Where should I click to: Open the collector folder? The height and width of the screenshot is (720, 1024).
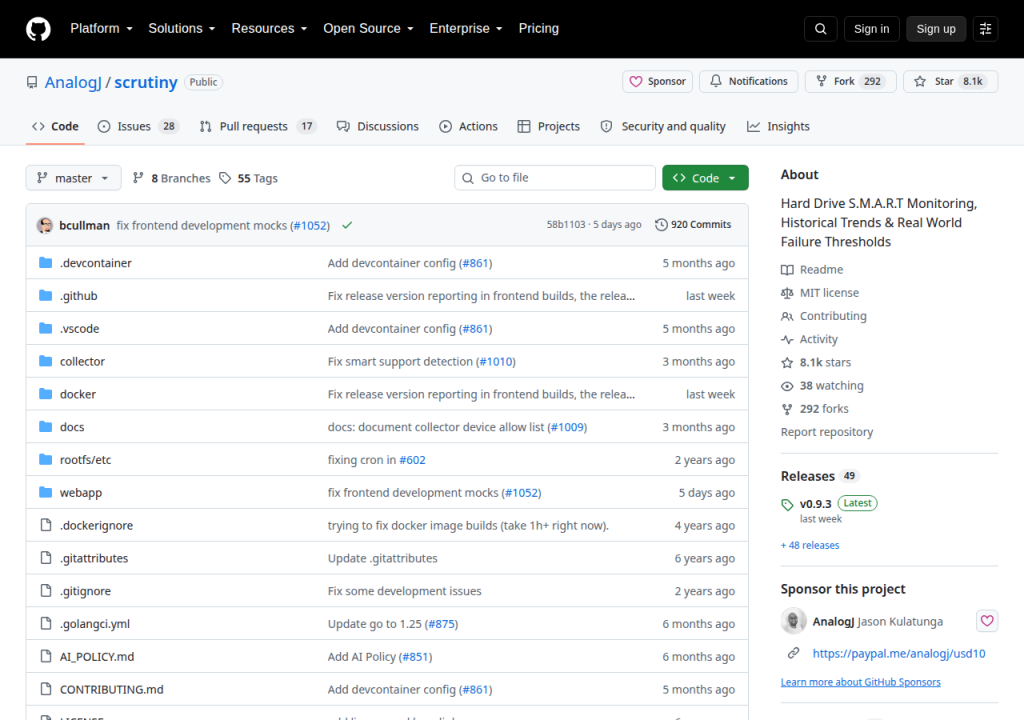tap(82, 361)
